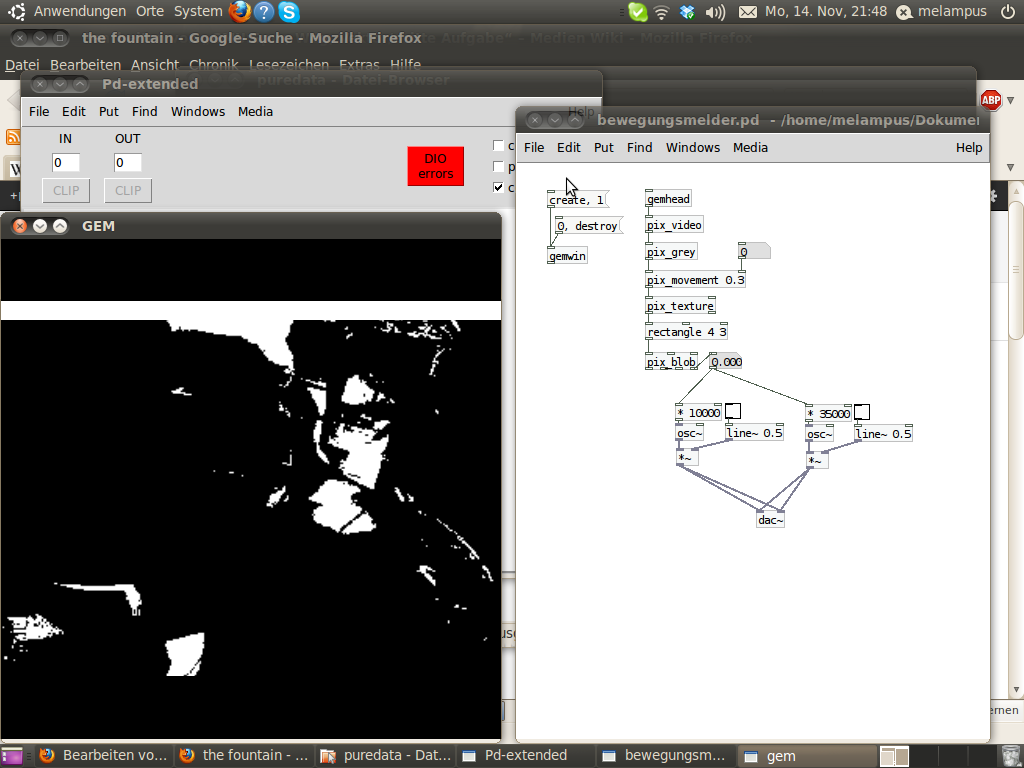Screen dimensions: 1024x768
Task: Click the GEM video output window
Action: click(x=251, y=489)
